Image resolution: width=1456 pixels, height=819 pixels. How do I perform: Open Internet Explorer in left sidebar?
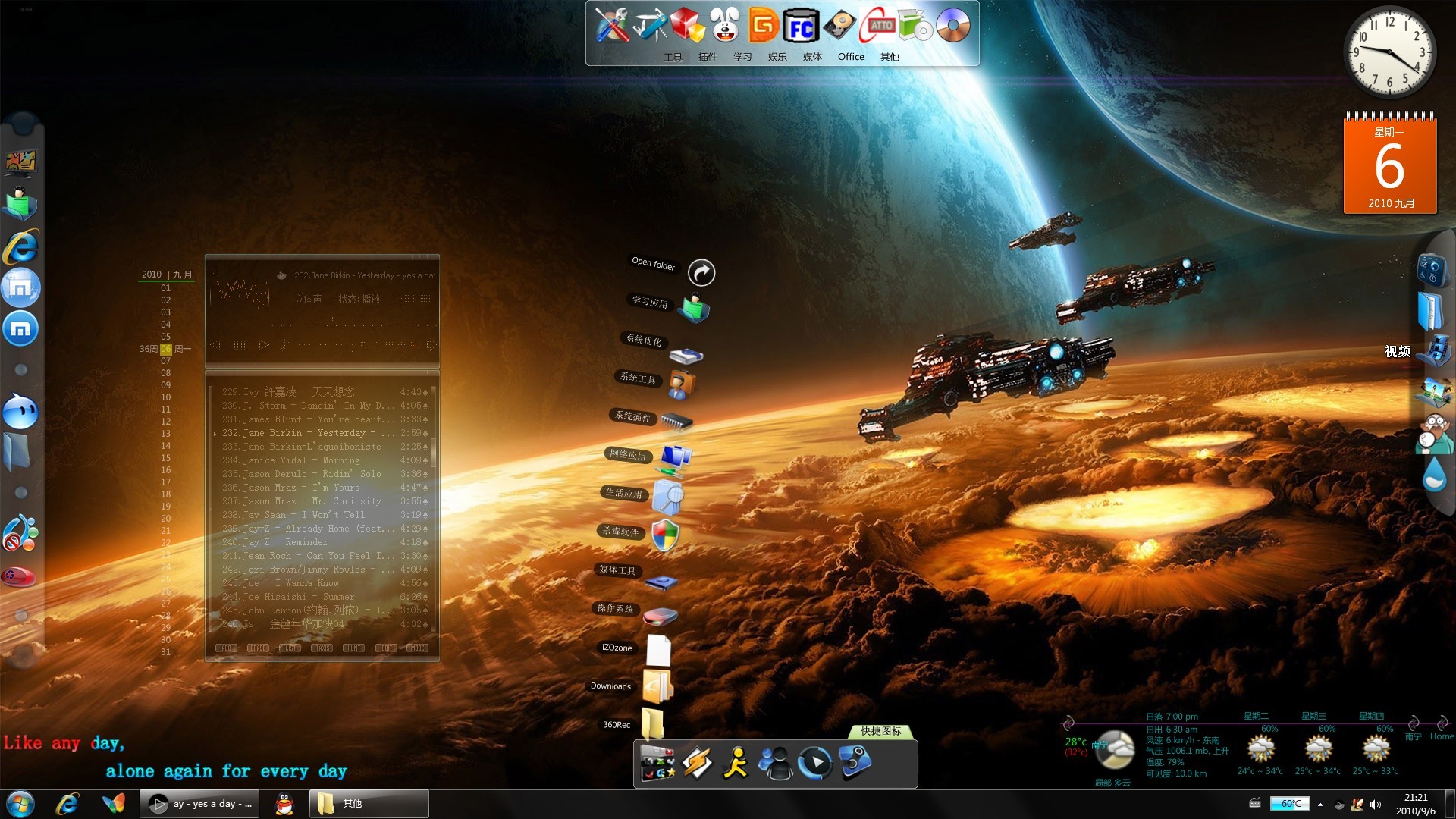(21, 246)
